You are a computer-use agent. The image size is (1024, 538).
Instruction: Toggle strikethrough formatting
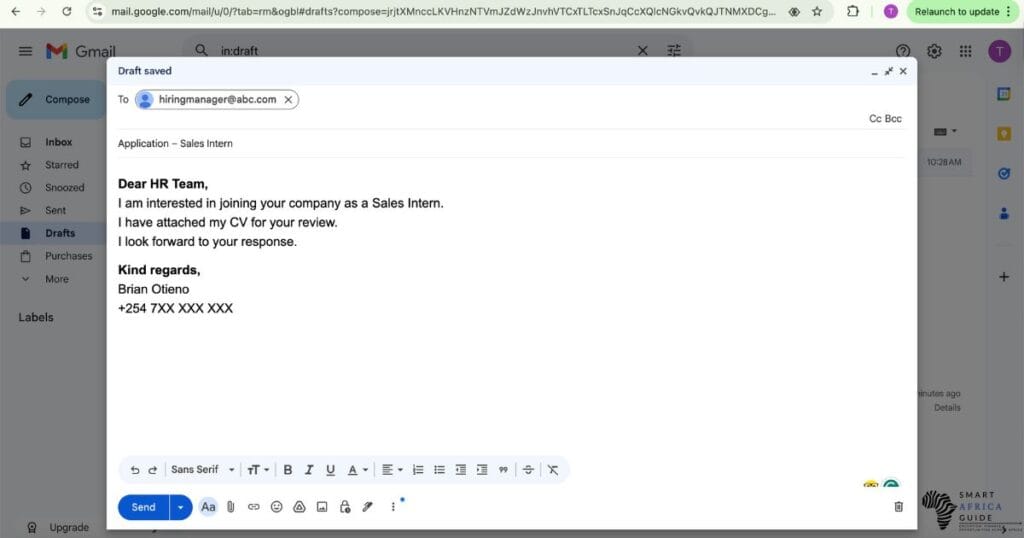point(528,470)
